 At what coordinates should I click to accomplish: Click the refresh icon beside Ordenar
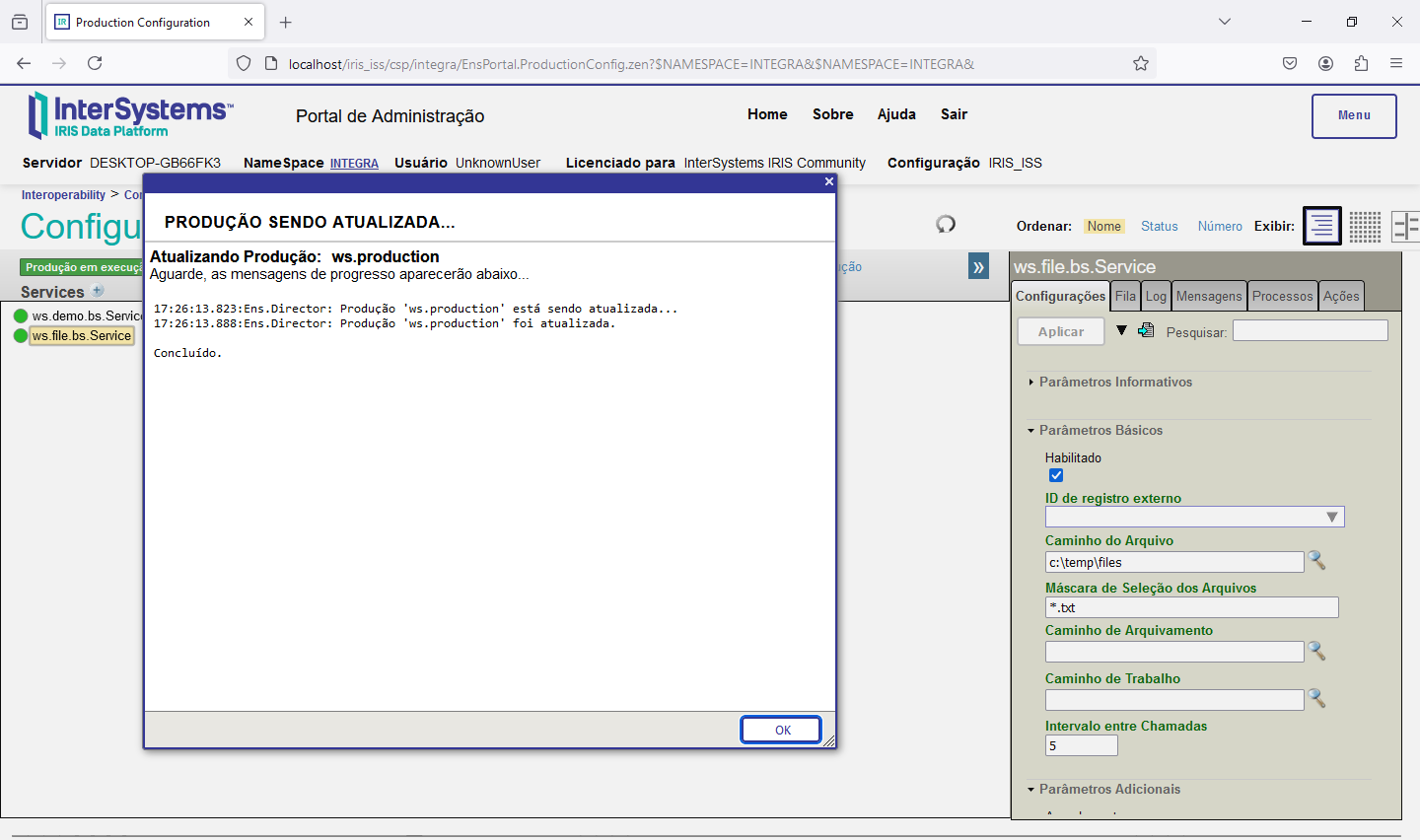click(946, 224)
